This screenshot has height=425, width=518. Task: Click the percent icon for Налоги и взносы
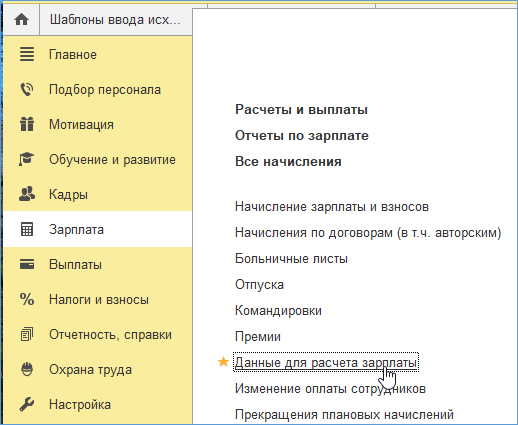point(27,299)
